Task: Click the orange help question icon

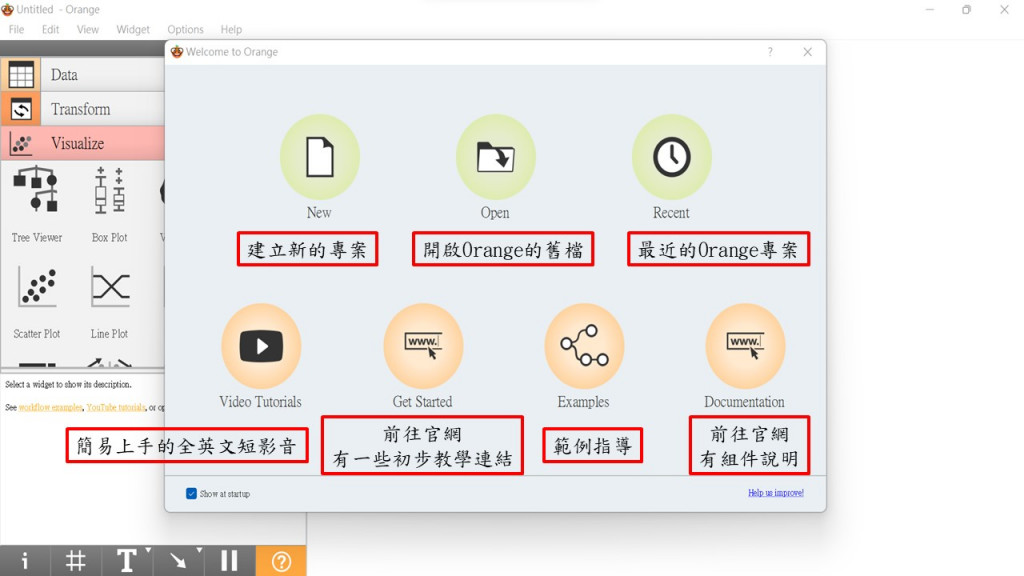Action: pyautogui.click(x=281, y=560)
